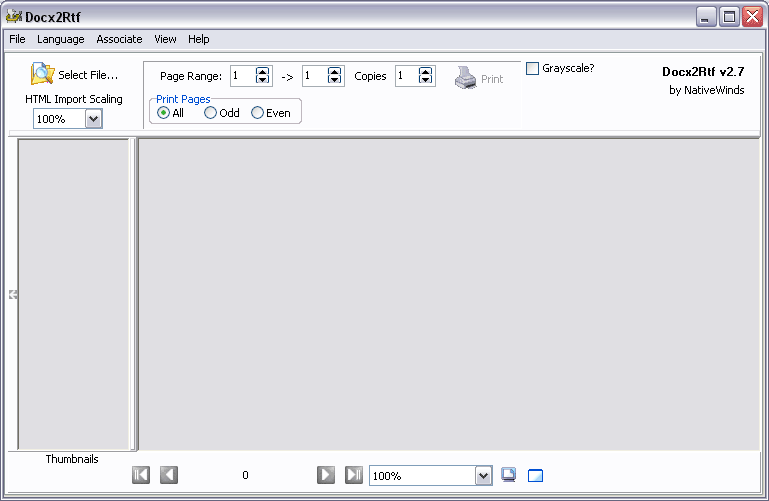Click the current page number 0
The height and width of the screenshot is (501, 769).
coord(245,475)
